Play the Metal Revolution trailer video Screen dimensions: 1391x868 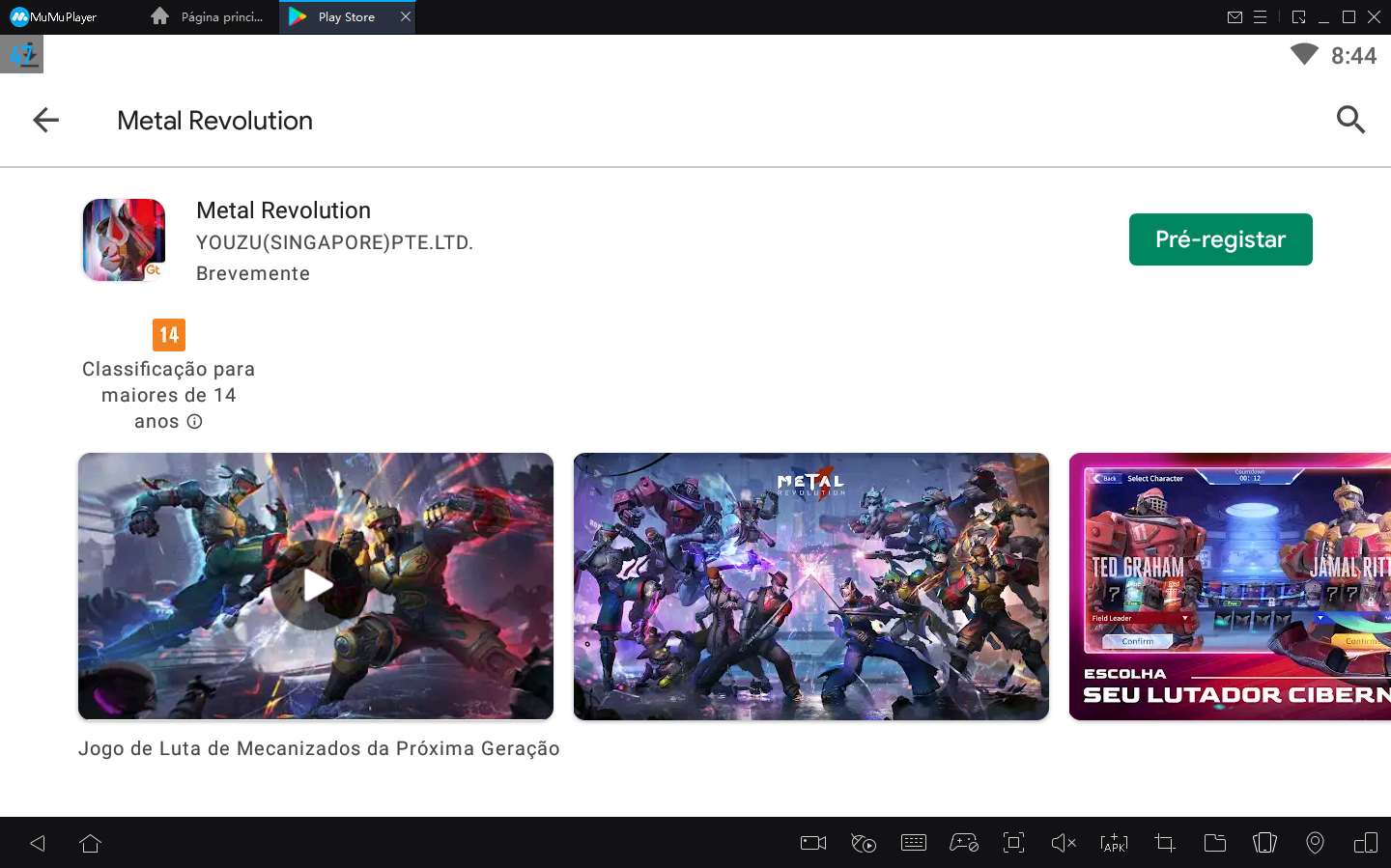[316, 585]
